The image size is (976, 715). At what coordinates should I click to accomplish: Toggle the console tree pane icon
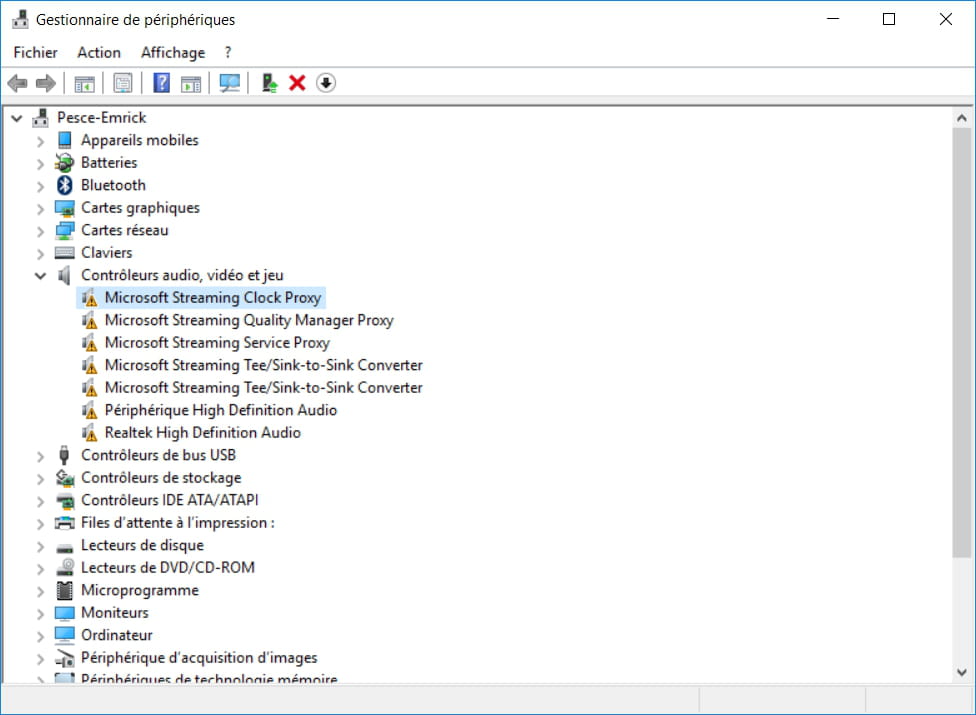click(x=85, y=83)
